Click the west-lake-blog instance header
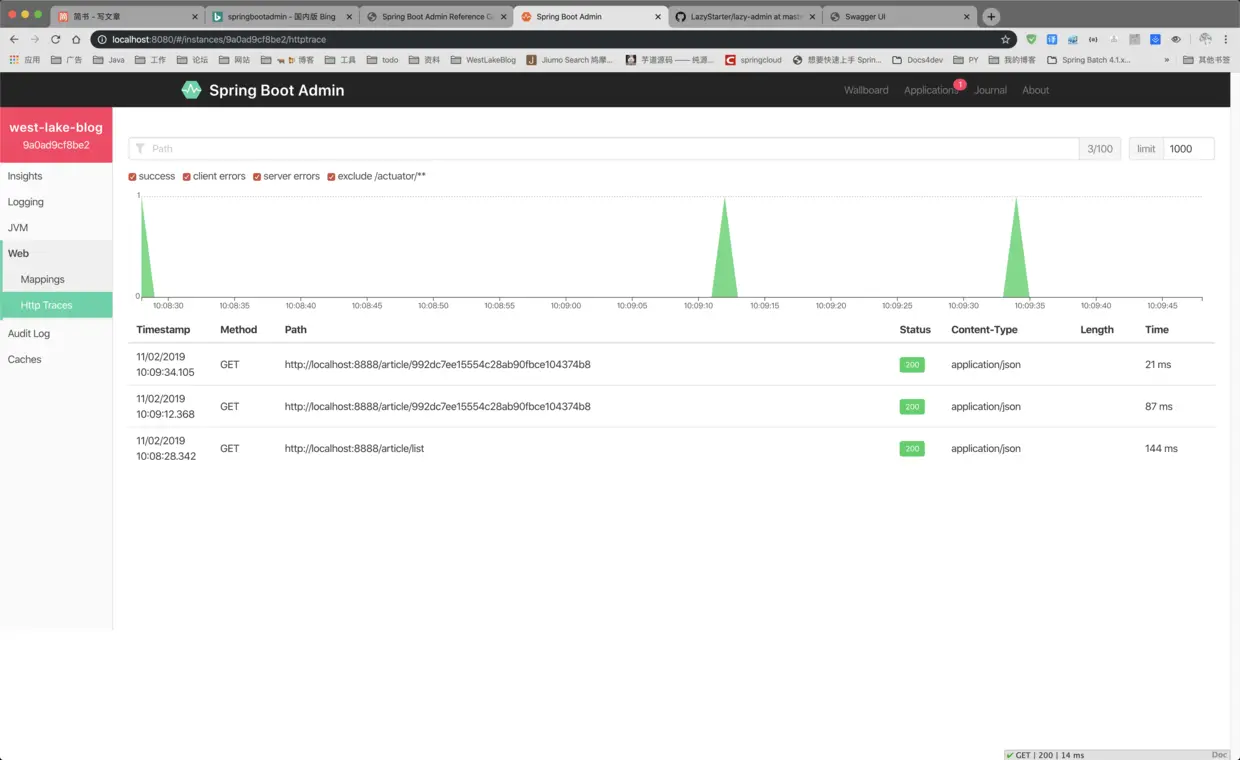The height and width of the screenshot is (760, 1240). coord(56,135)
